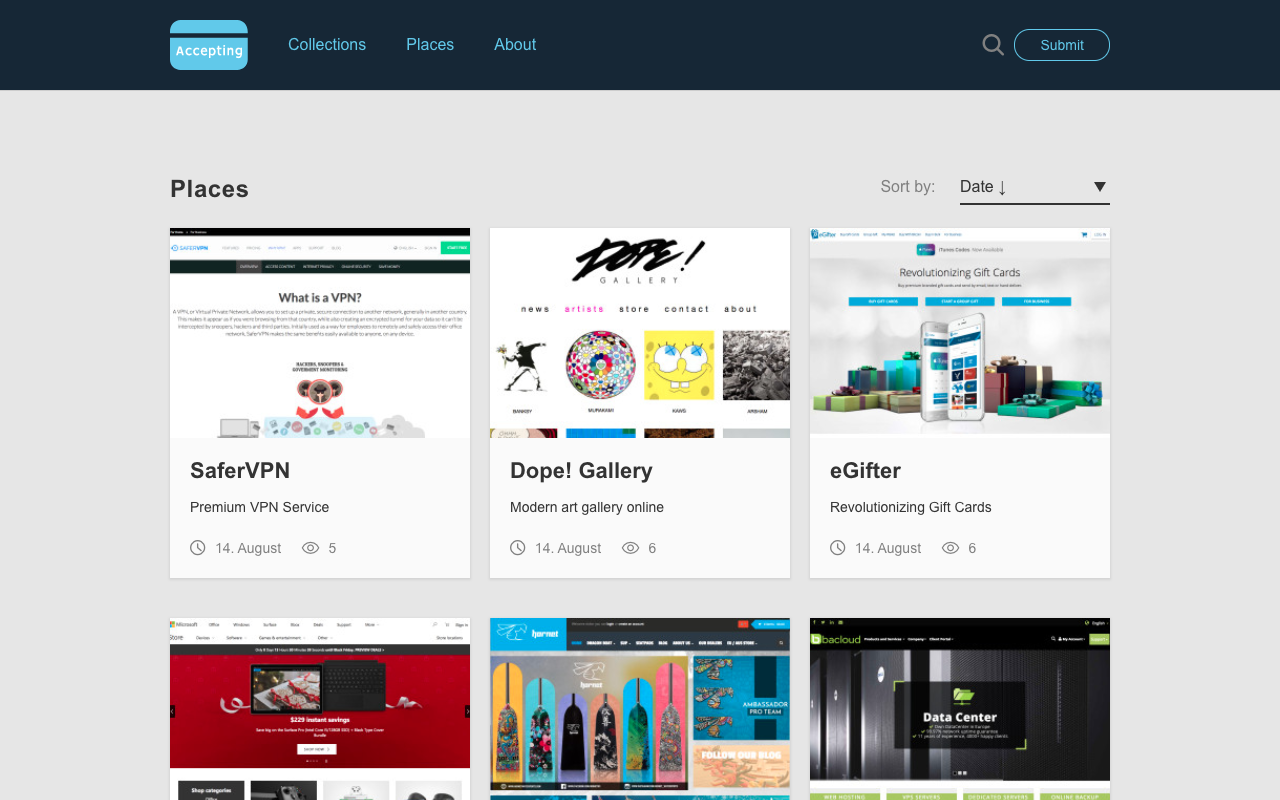Image resolution: width=1280 pixels, height=800 pixels.
Task: Open the About page link
Action: (515, 45)
